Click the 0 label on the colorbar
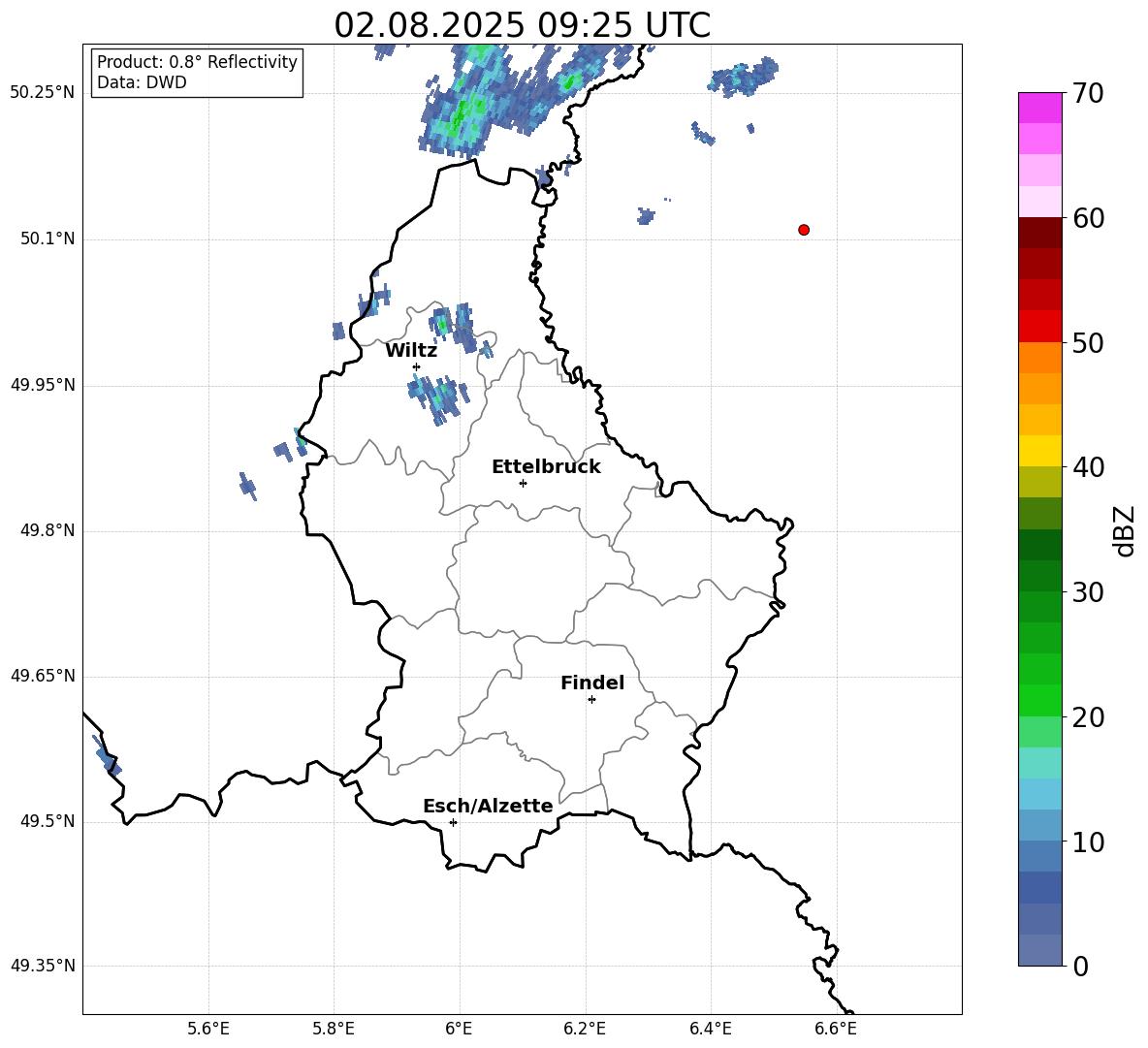 [x=1081, y=966]
